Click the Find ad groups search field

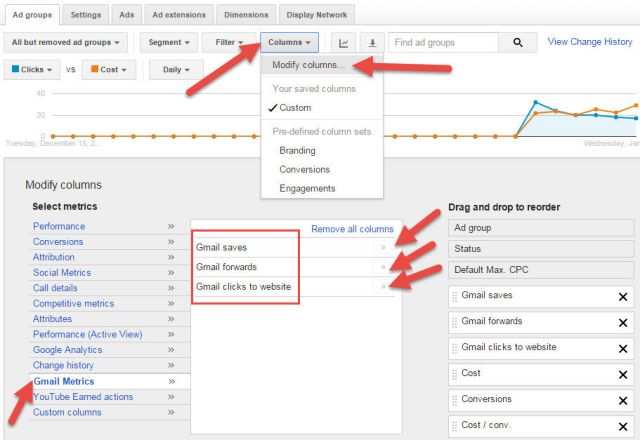(x=442, y=43)
